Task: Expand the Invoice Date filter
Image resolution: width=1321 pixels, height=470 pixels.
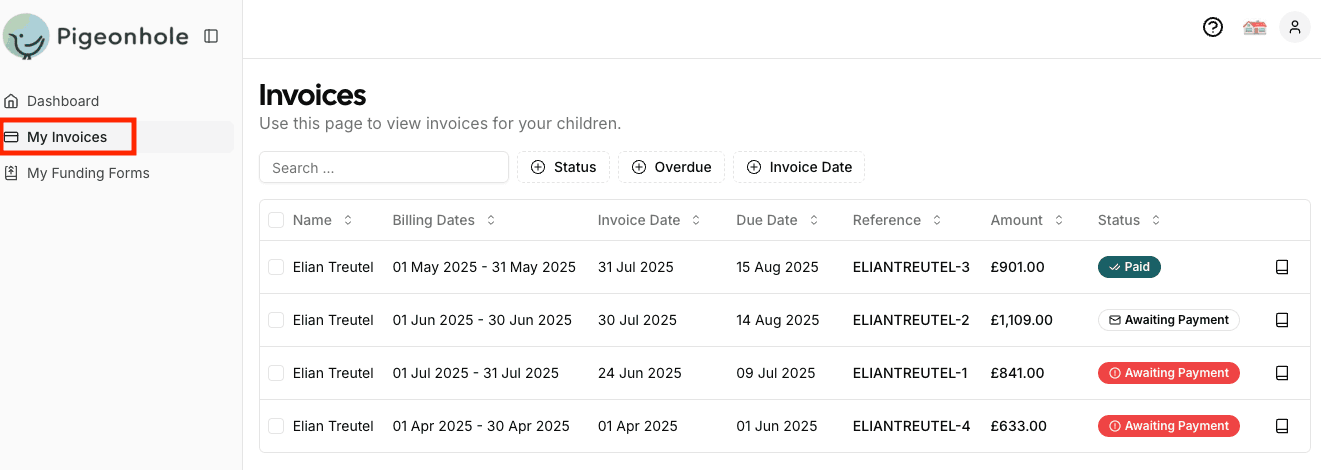Action: point(798,167)
